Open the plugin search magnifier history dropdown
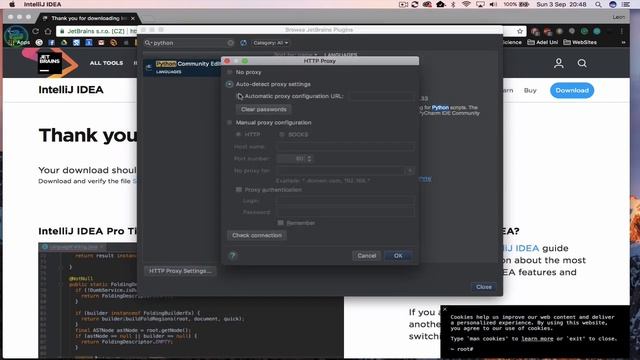640x360 pixels. [148, 43]
